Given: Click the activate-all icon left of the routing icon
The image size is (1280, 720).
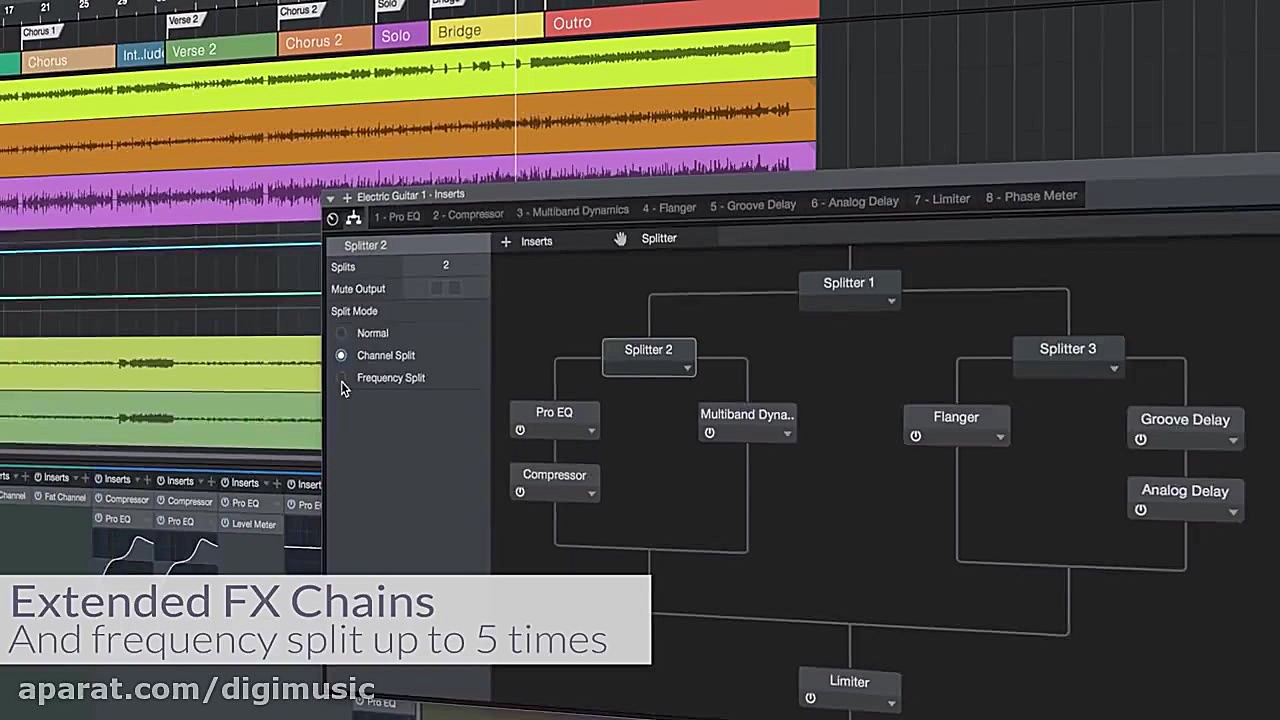Looking at the screenshot, I should tap(333, 219).
